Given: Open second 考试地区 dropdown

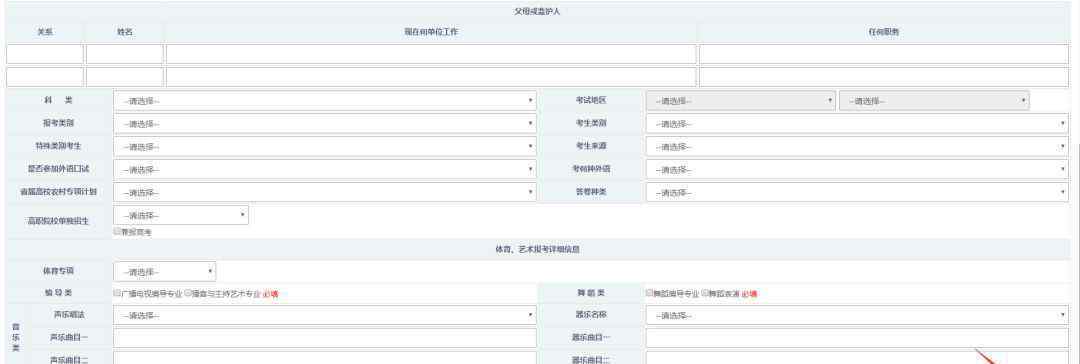Looking at the screenshot, I should (x=934, y=101).
